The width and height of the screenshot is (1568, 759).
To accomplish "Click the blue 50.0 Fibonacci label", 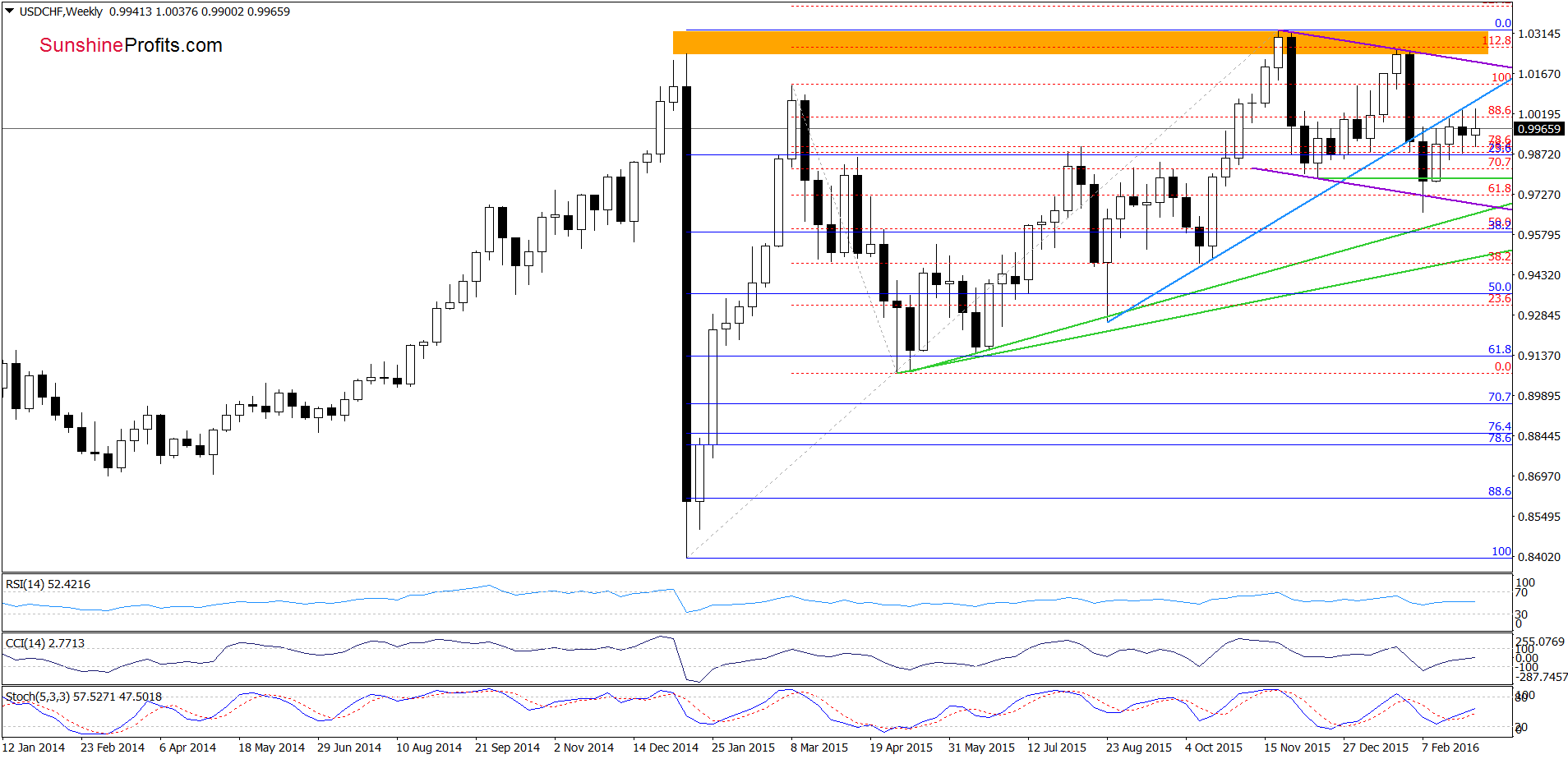I will pyautogui.click(x=1500, y=287).
